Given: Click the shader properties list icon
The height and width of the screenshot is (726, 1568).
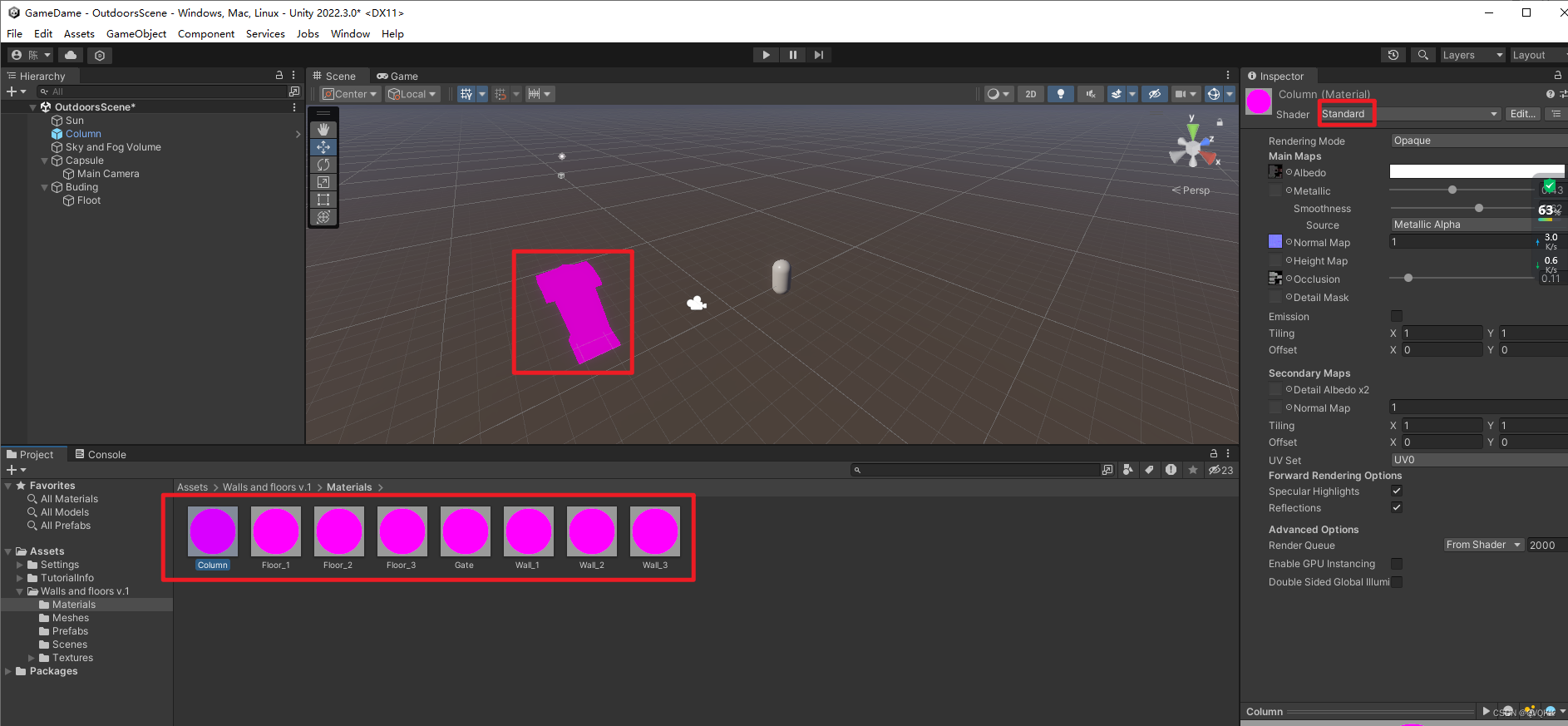Looking at the screenshot, I should 1556,114.
